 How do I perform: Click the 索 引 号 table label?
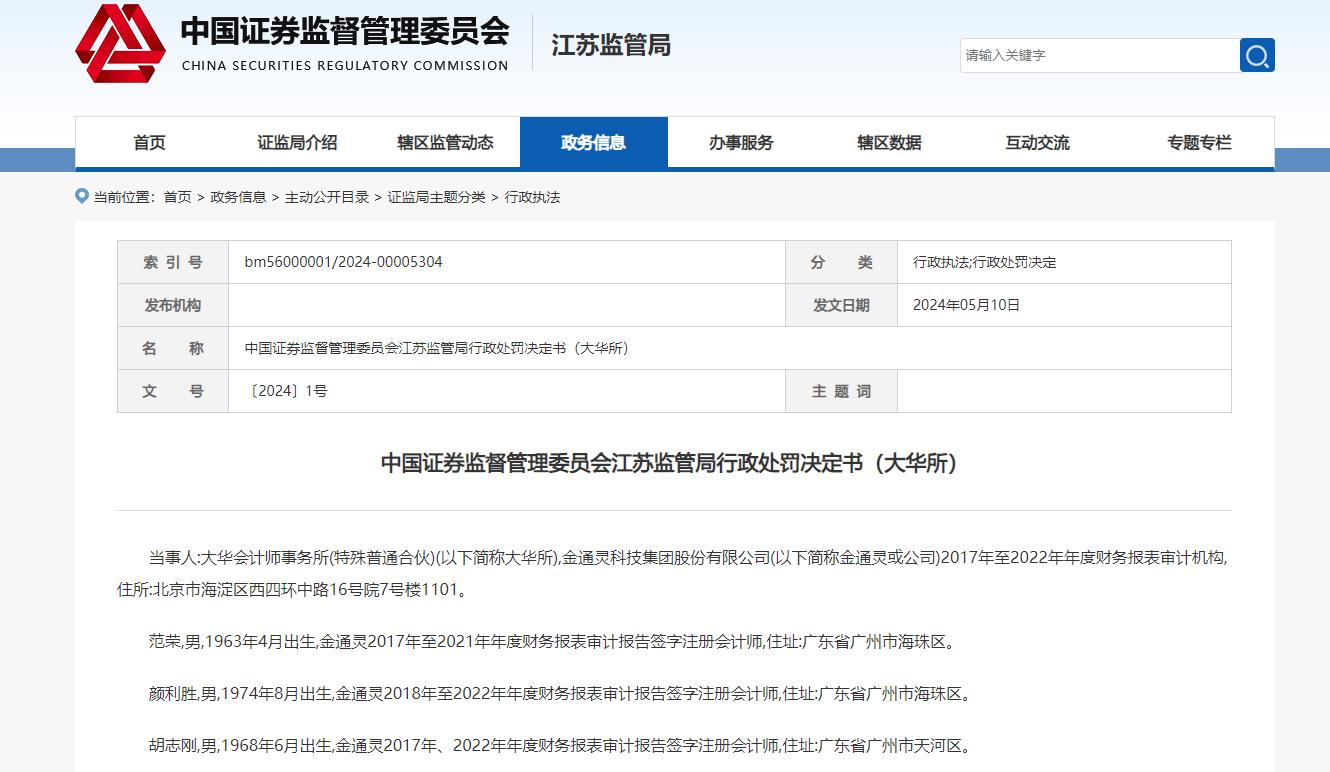tap(173, 262)
